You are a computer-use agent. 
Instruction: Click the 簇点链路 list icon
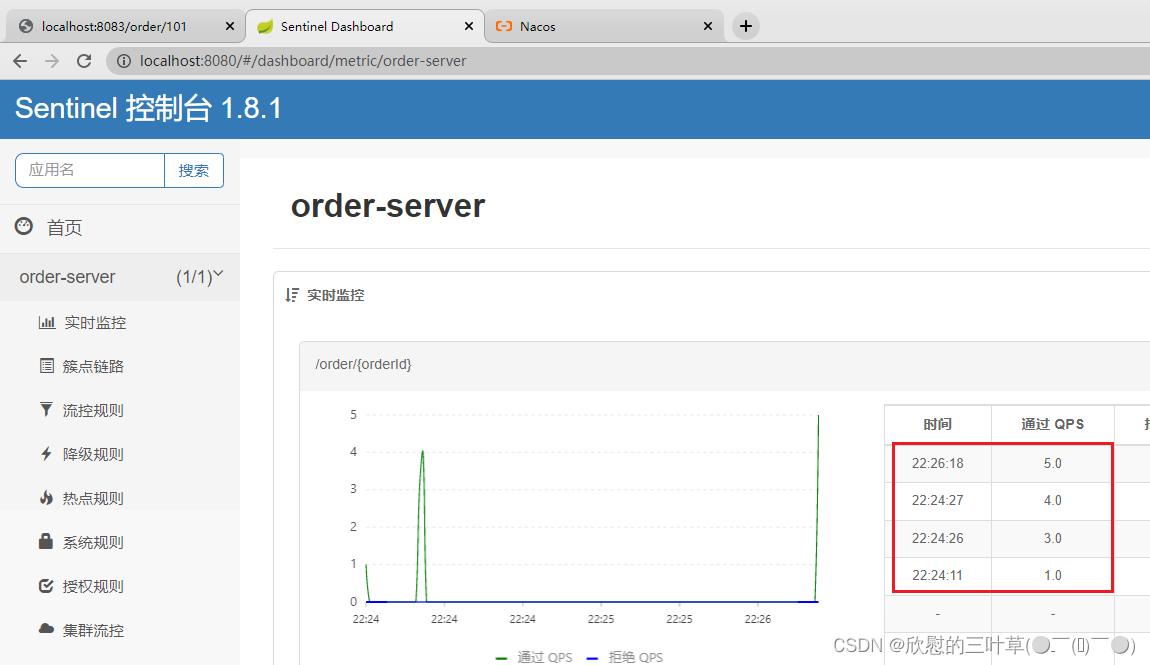pyautogui.click(x=46, y=366)
